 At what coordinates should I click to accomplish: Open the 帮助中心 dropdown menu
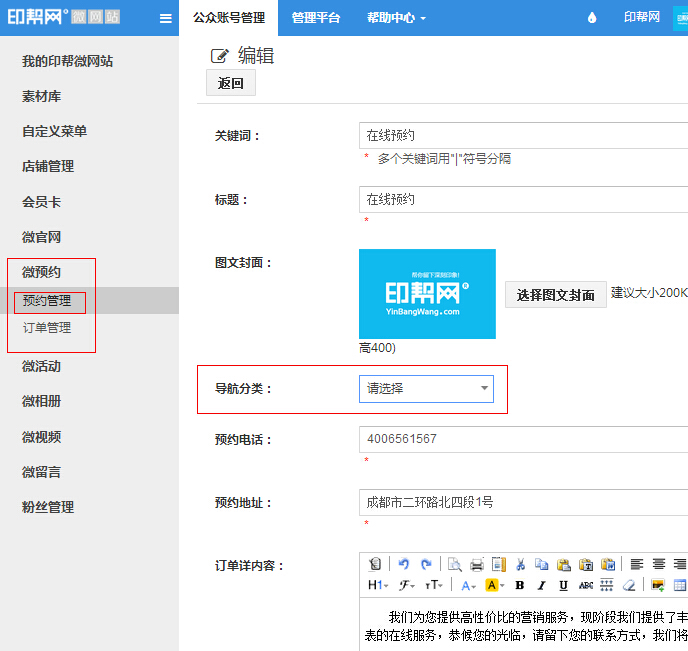coord(396,18)
